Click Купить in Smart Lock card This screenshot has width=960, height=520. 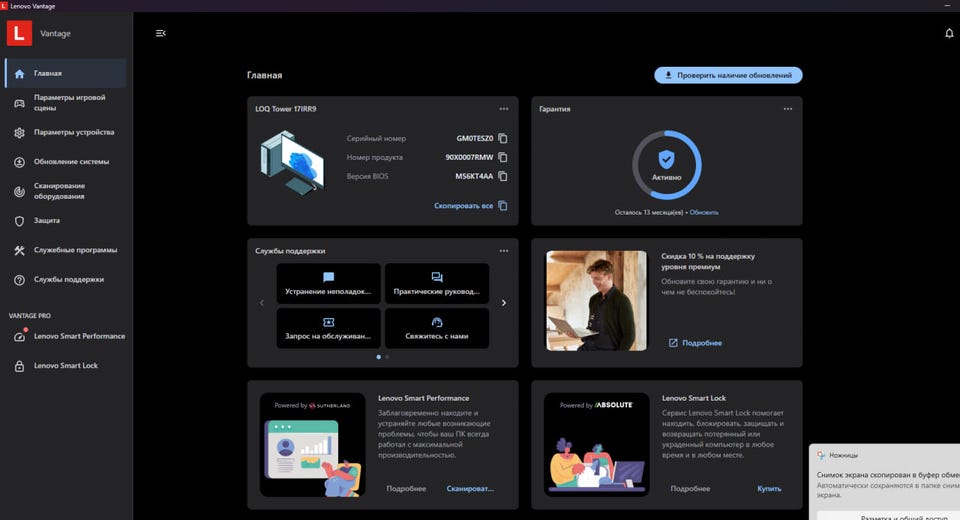coord(769,489)
